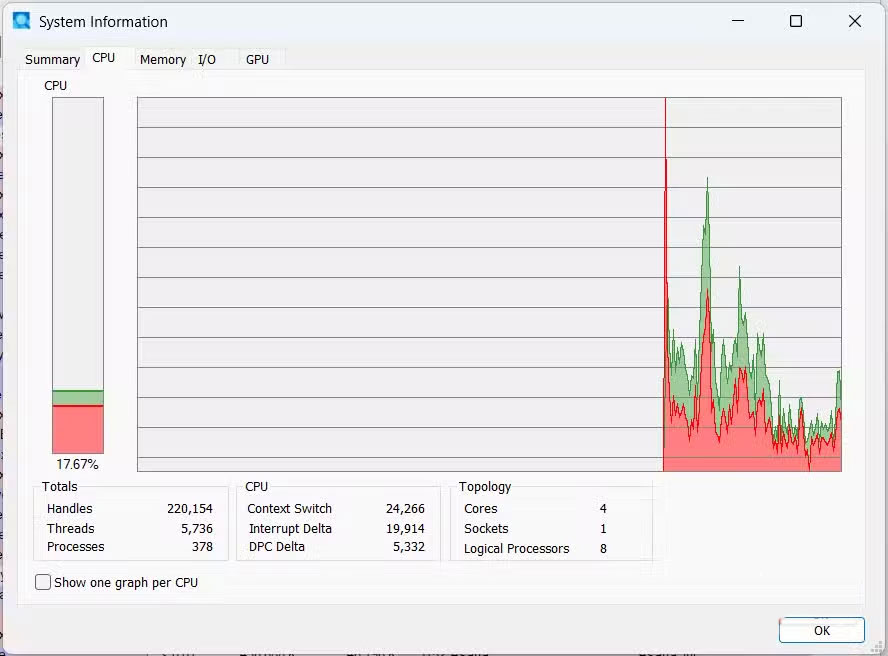888x656 pixels.
Task: Click the System Information title bar icon
Action: [22, 21]
